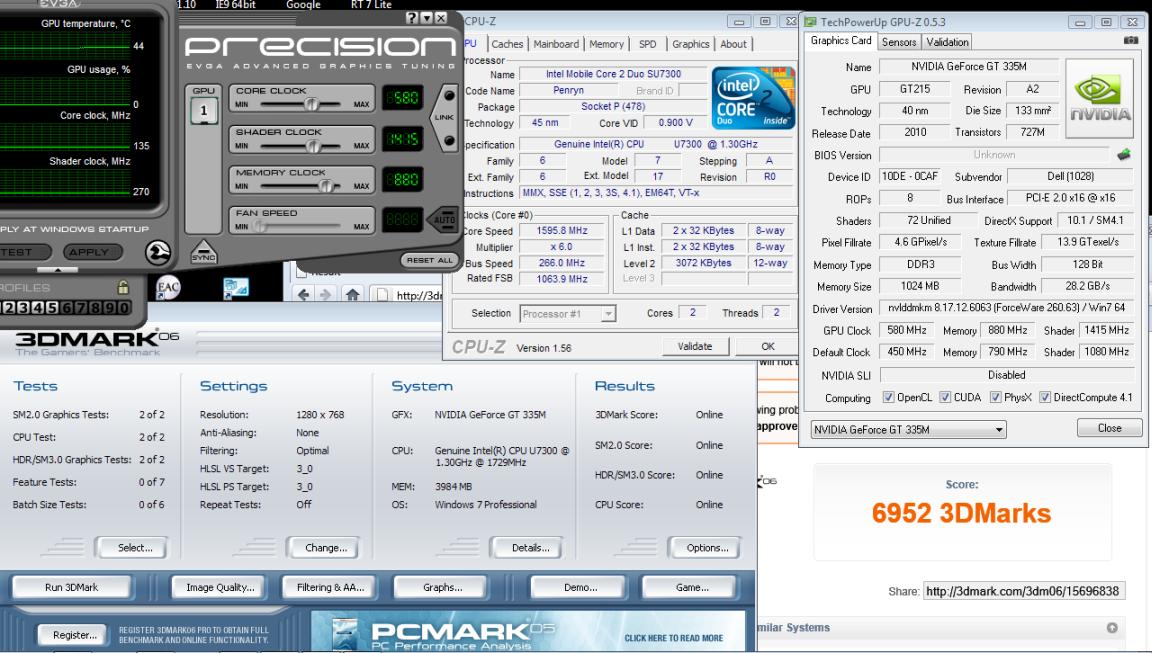Open the Mainboard tab in CPU-Z
This screenshot has width=1152, height=653.
pyautogui.click(x=556, y=44)
